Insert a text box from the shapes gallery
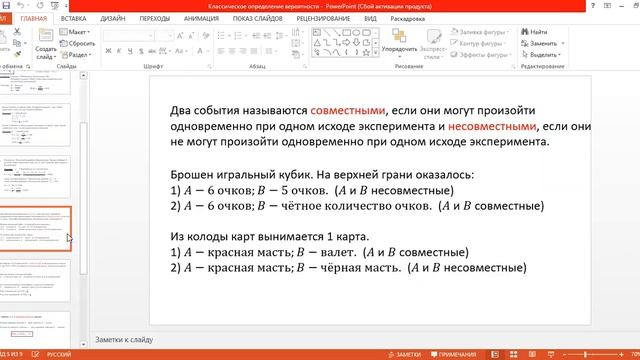Screen dimensions: 640x360 coord(317,32)
